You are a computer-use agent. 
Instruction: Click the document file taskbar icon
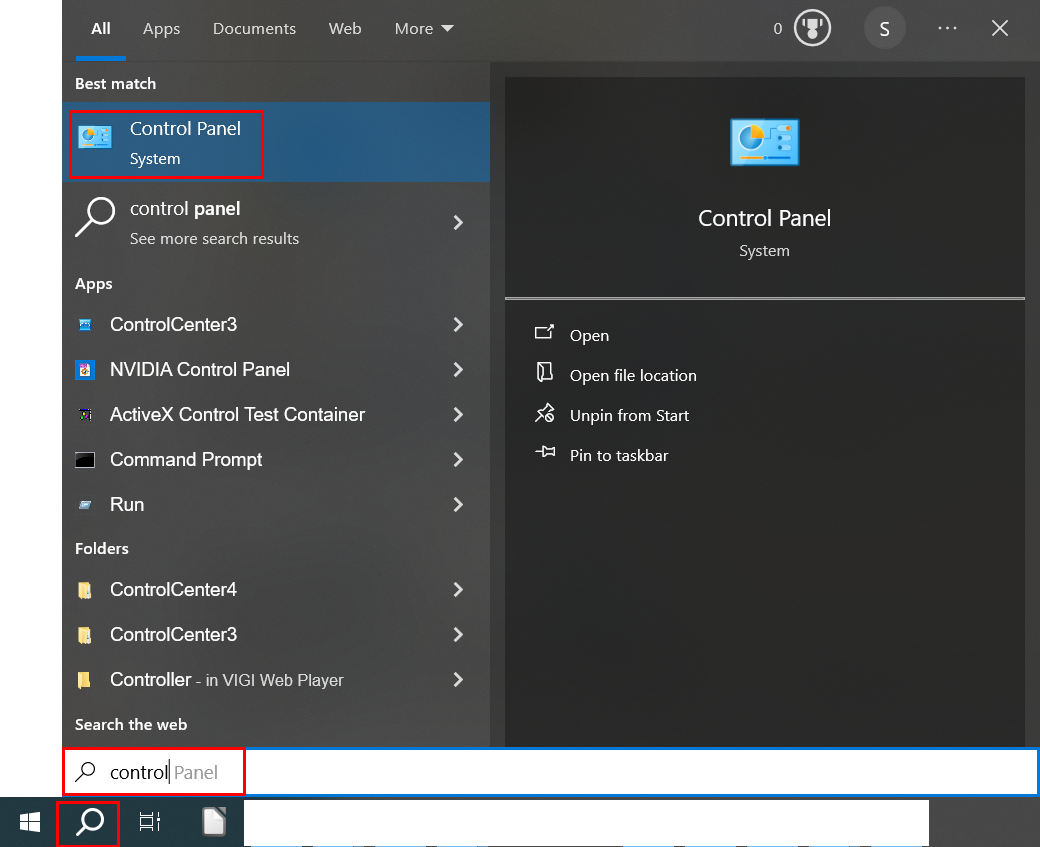pos(214,822)
